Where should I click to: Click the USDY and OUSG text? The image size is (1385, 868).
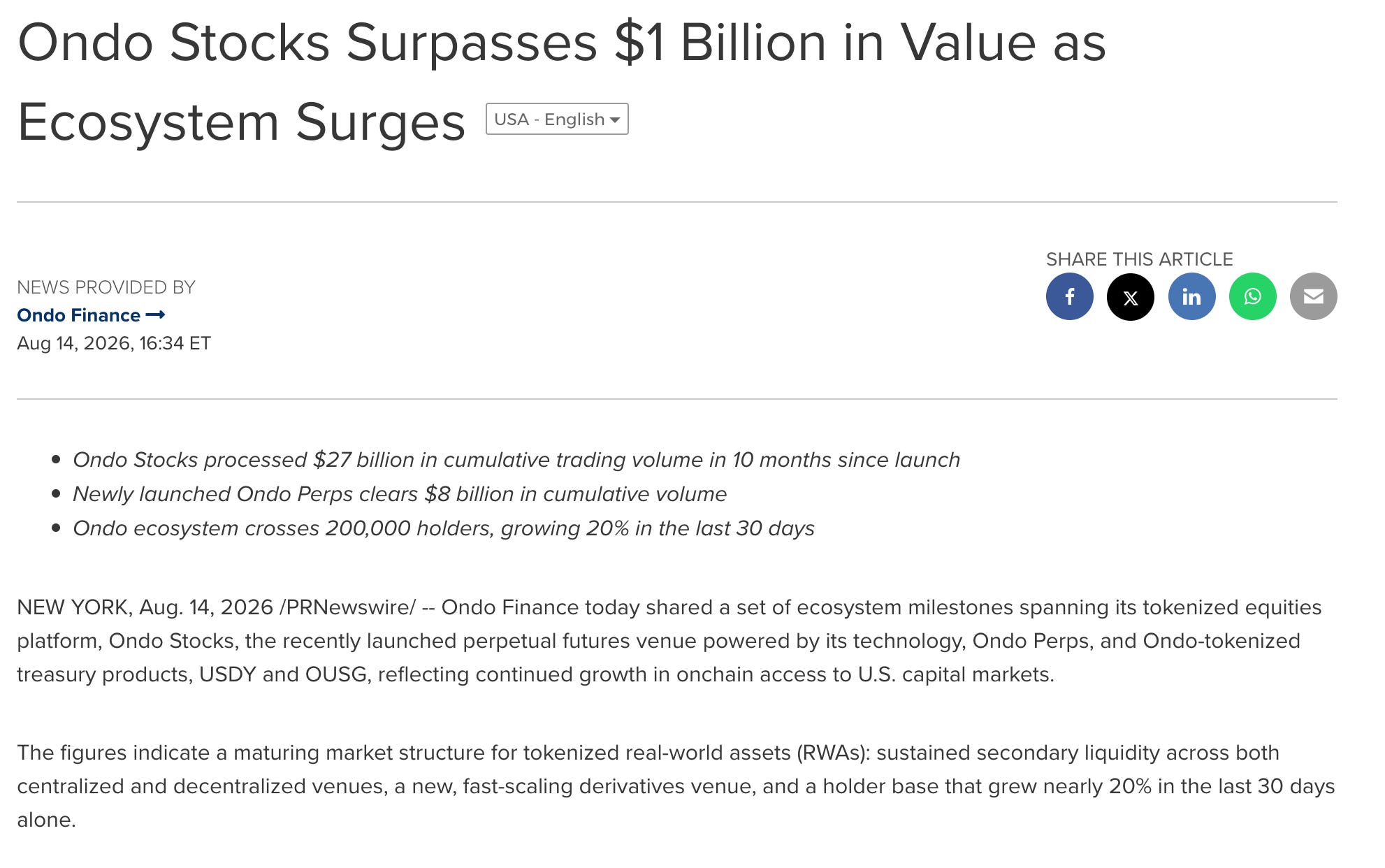tap(283, 674)
